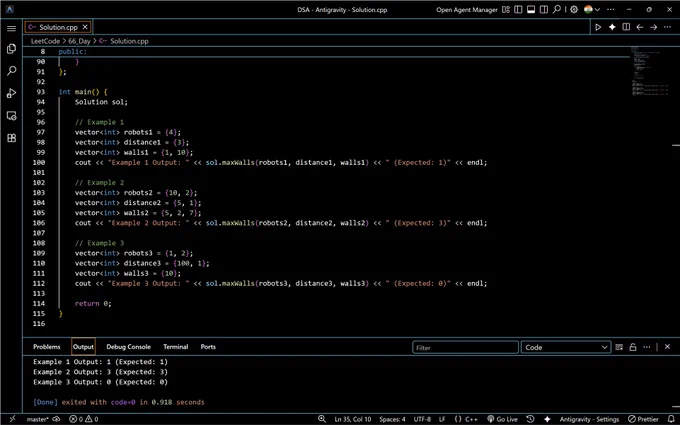Switch to the Debug Console tab

click(128, 347)
